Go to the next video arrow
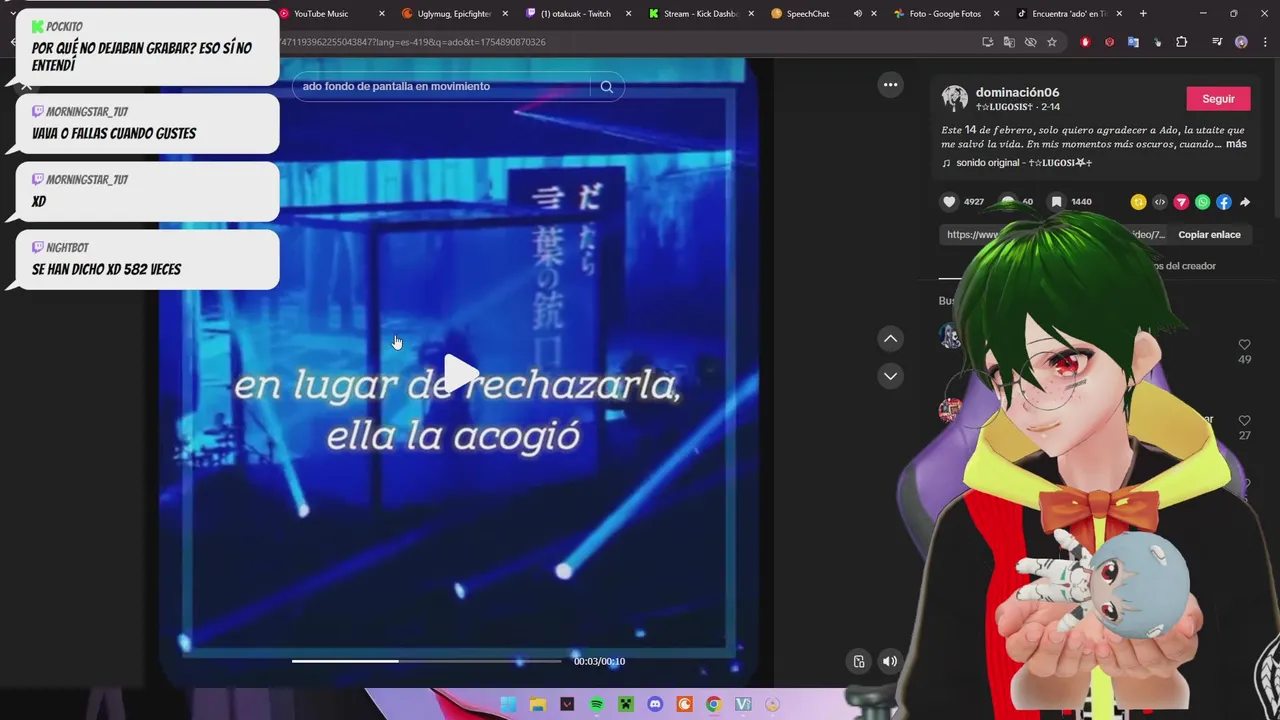The width and height of the screenshot is (1280, 720). point(890,376)
